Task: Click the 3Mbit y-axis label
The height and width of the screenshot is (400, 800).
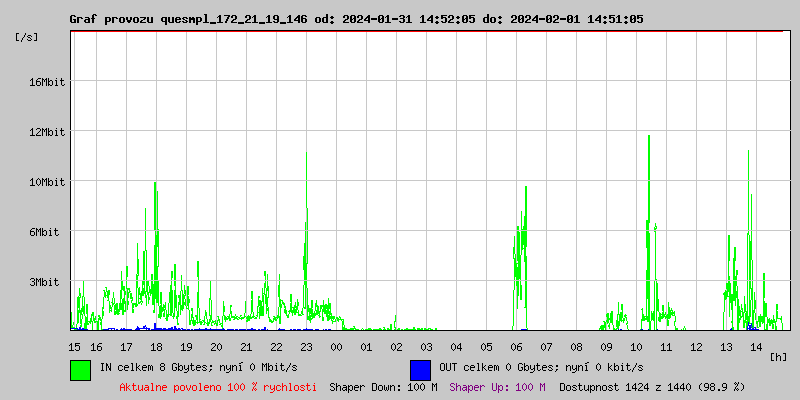Action: pyautogui.click(x=44, y=283)
